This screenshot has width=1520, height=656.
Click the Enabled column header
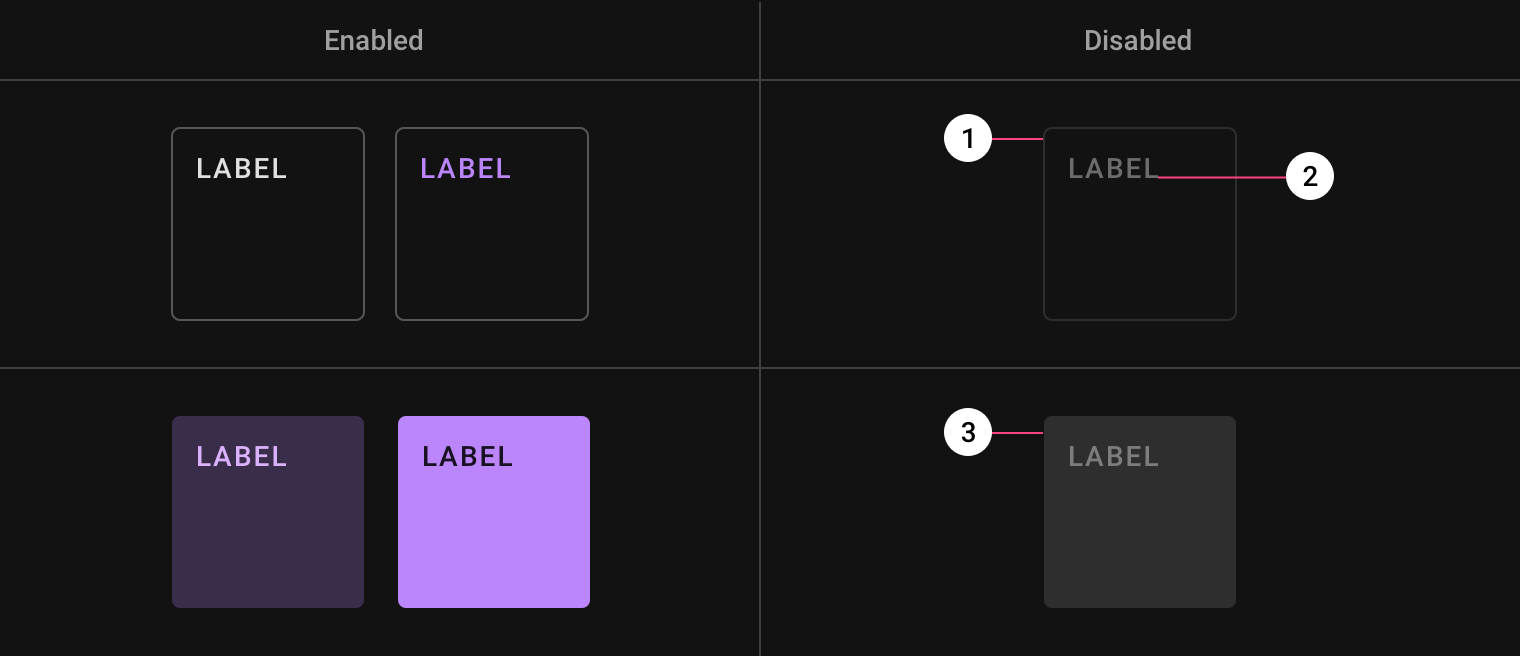pyautogui.click(x=374, y=41)
